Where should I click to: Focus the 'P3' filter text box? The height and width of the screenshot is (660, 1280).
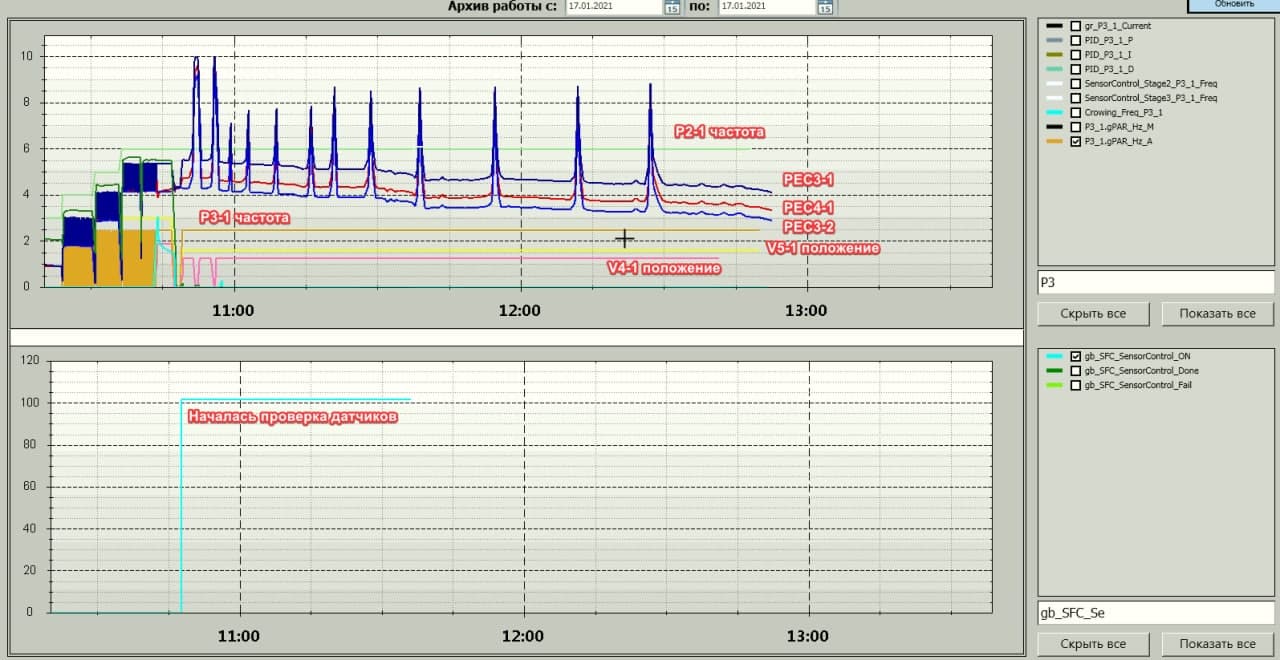[1155, 283]
